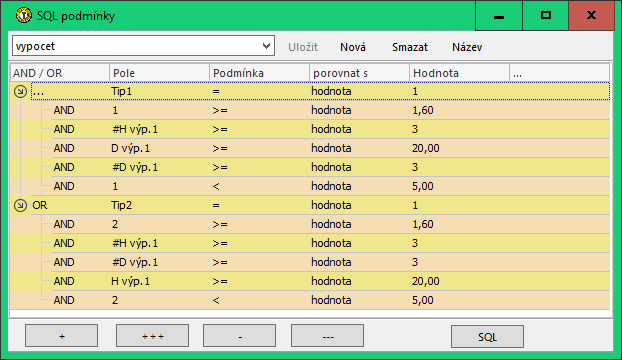The image size is (622, 360).
Task: Open the vypocet dropdown arrow
Action: (x=267, y=46)
